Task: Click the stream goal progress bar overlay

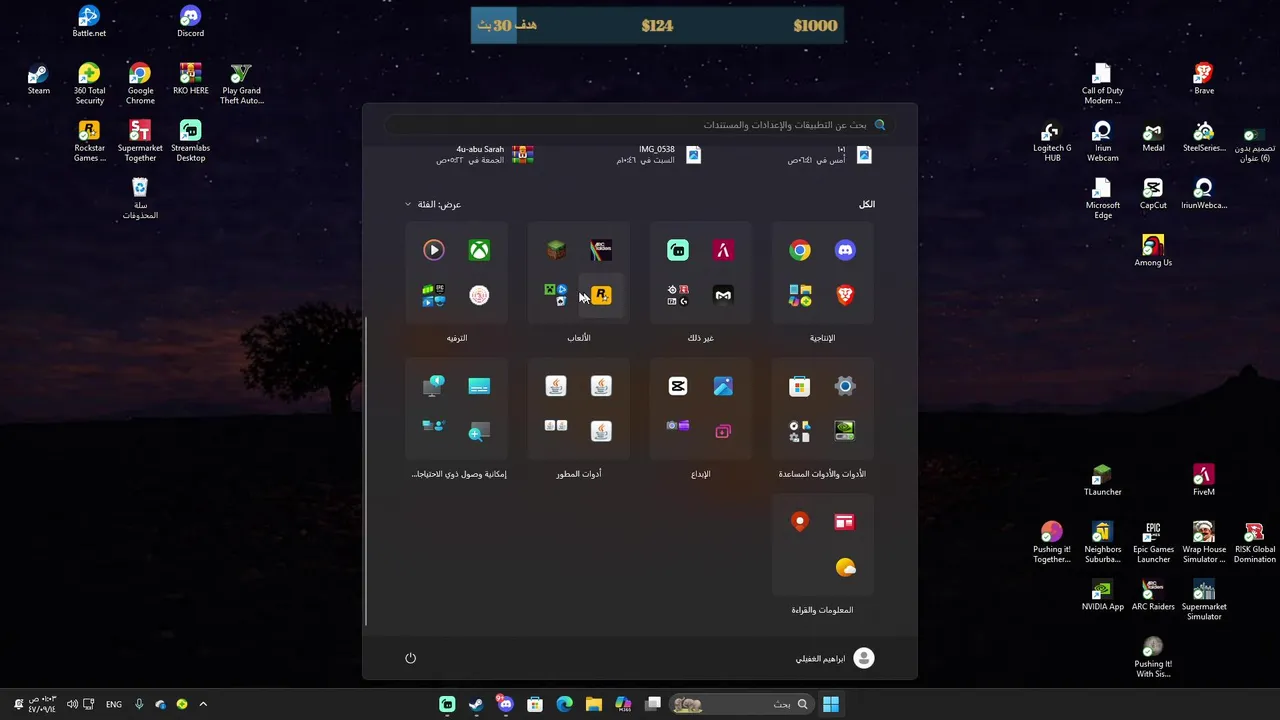Action: (x=657, y=25)
